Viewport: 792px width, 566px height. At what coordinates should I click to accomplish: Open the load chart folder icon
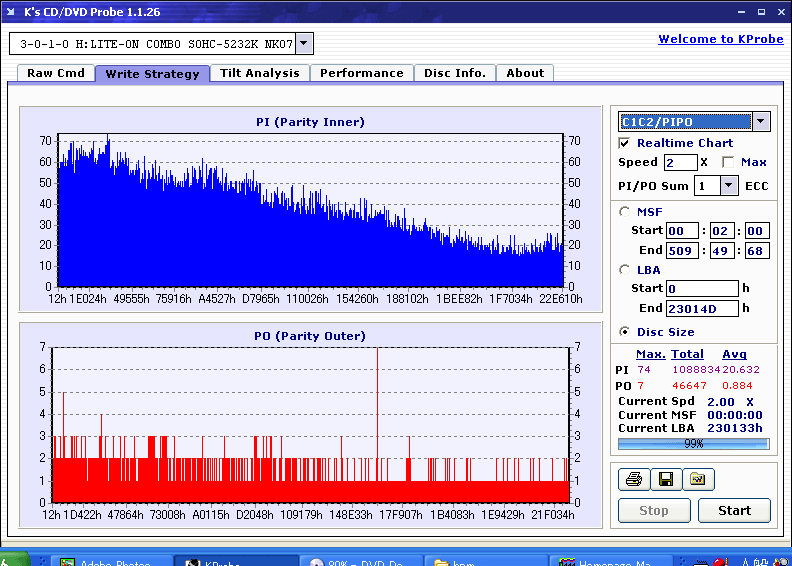pos(697,480)
